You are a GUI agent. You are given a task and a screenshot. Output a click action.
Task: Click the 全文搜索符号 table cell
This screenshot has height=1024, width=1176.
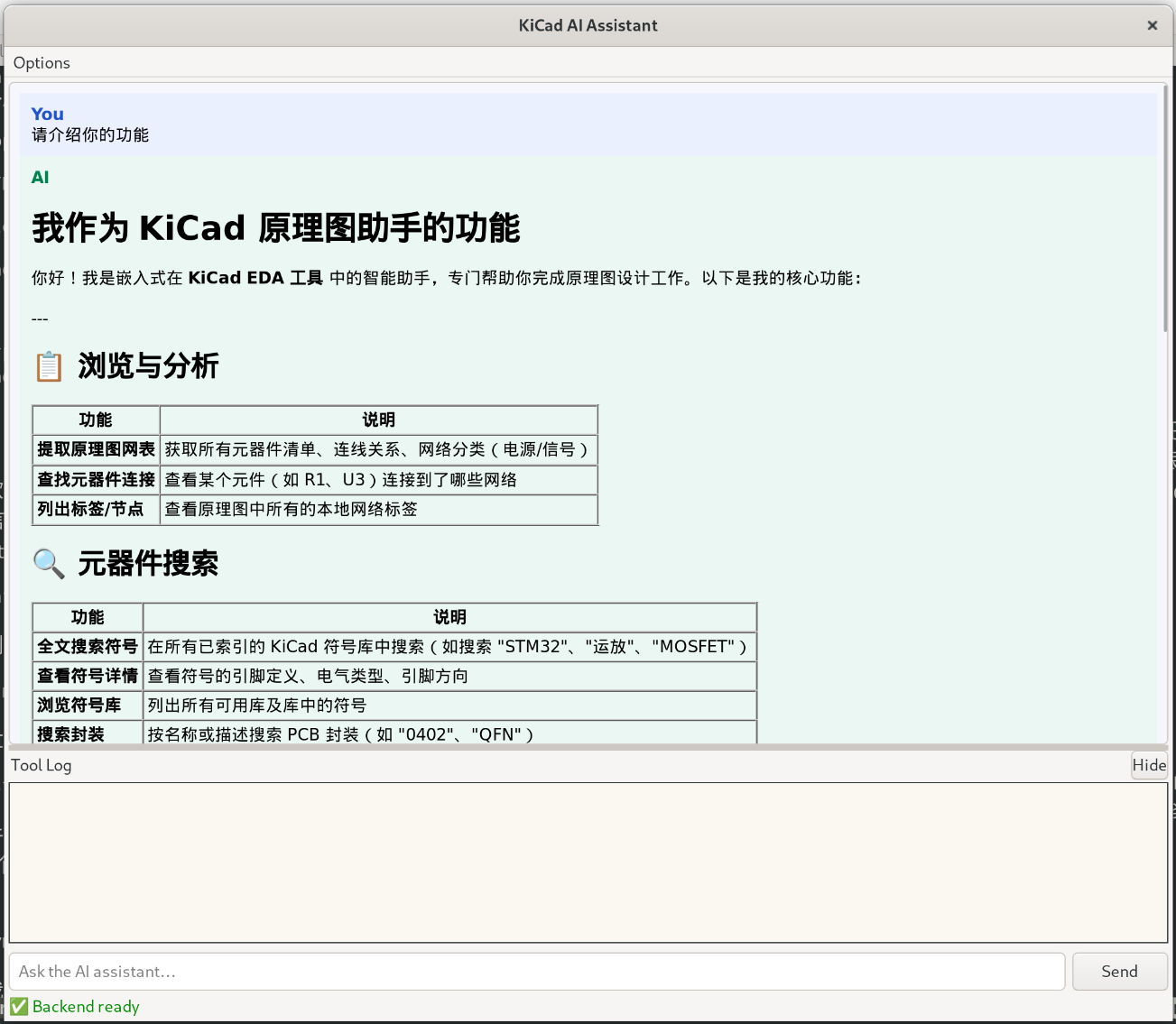tap(88, 646)
